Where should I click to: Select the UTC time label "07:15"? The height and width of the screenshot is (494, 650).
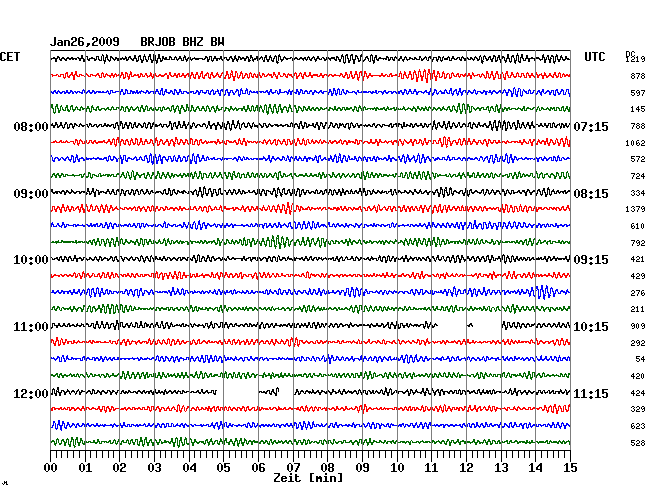pos(591,126)
